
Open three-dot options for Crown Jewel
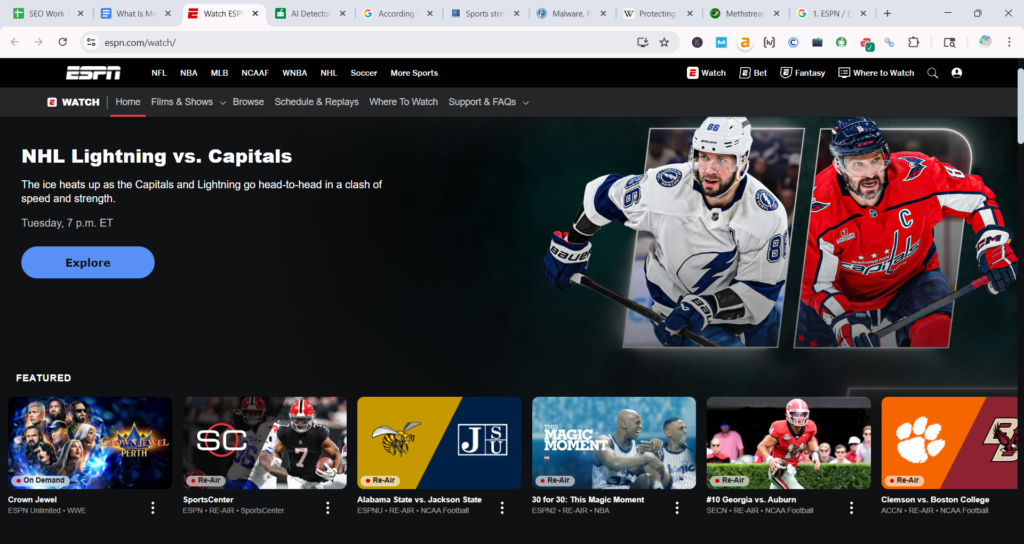pos(153,507)
